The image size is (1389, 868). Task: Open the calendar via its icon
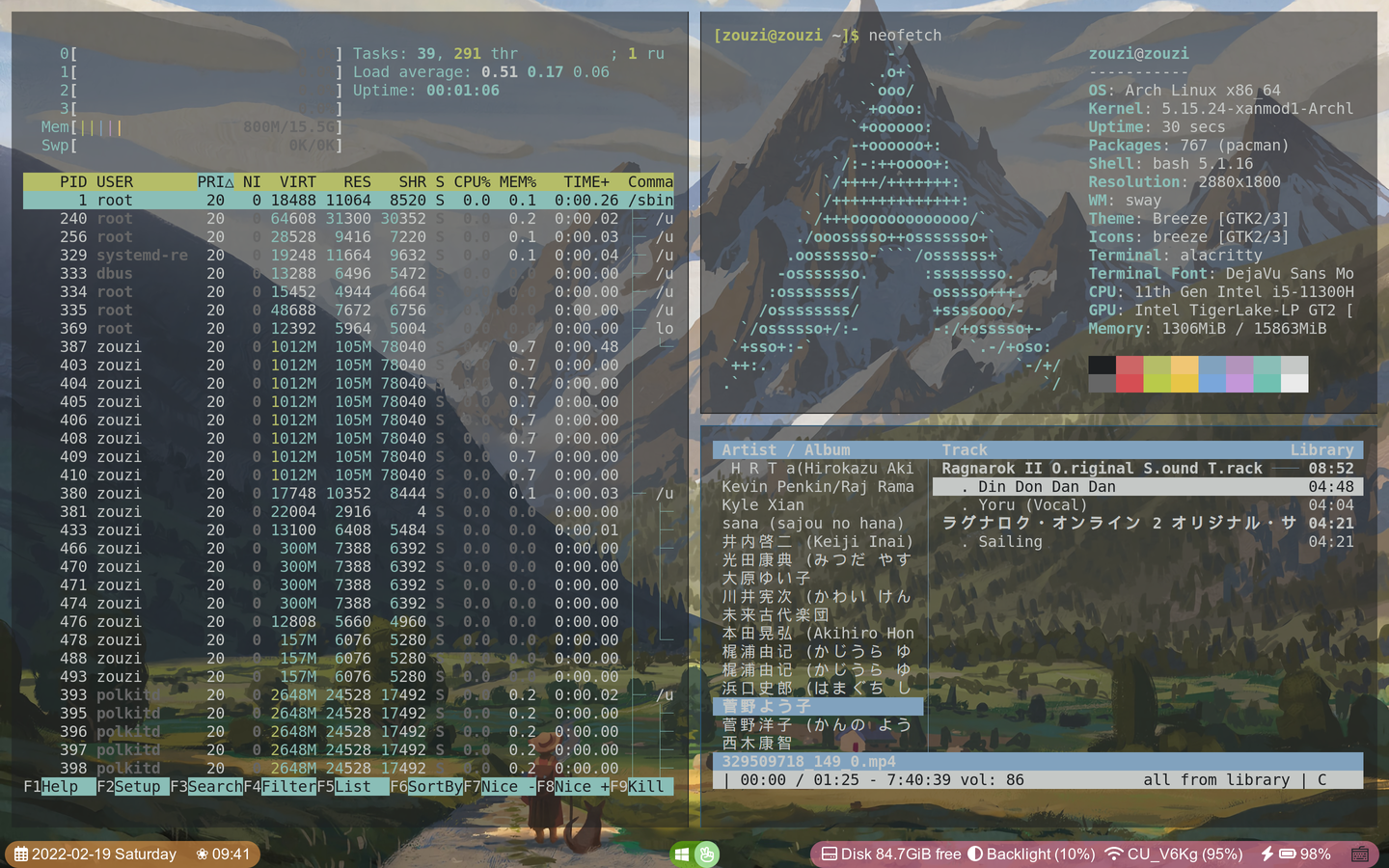click(x=21, y=854)
